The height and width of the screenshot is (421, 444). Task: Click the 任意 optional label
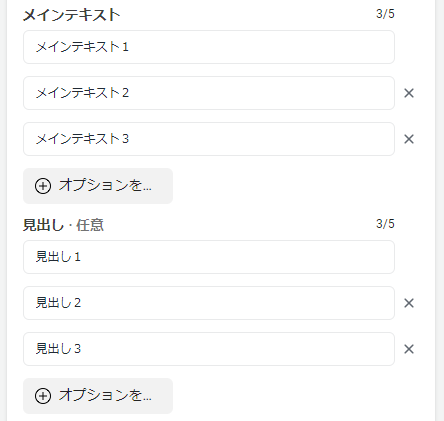[x=90, y=225]
